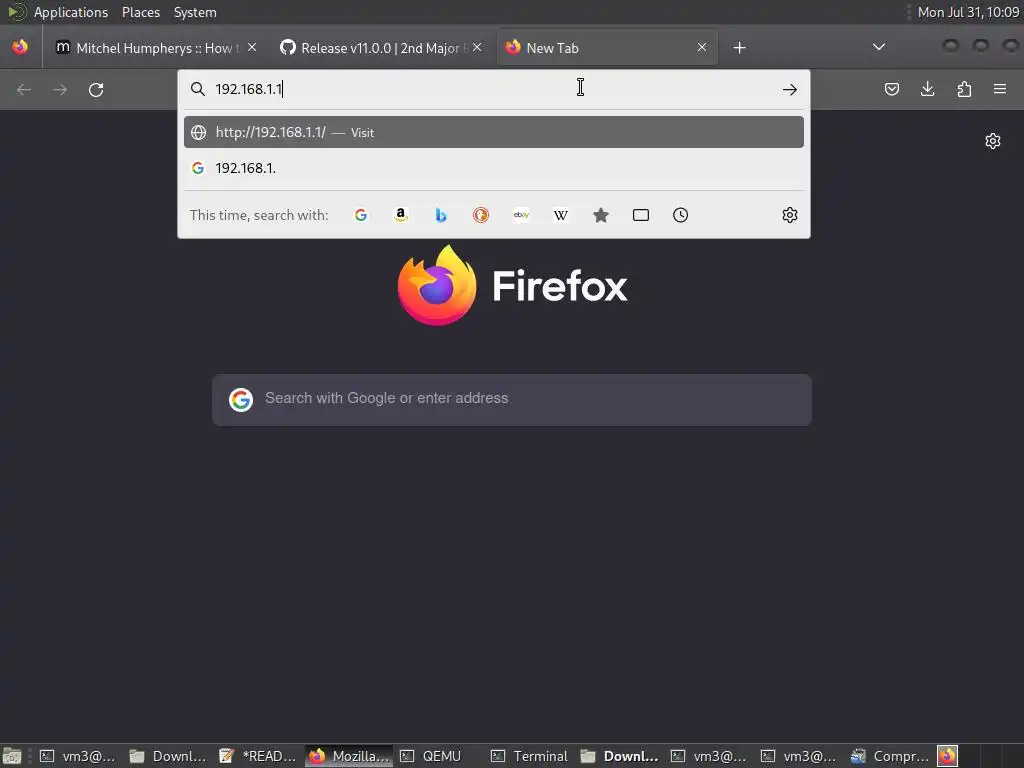The width and height of the screenshot is (1024, 768).
Task: Click the forward navigation arrow
Action: pyautogui.click(x=60, y=89)
